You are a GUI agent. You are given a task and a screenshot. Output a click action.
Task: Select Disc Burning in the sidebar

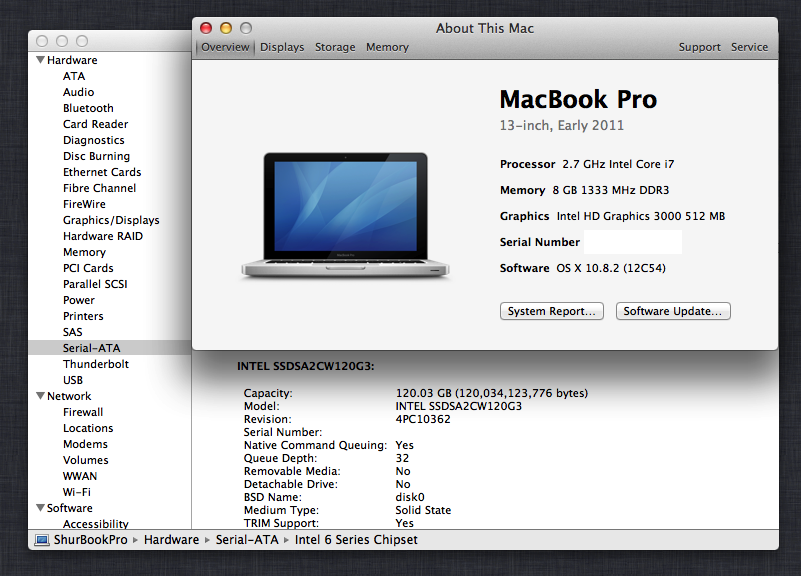97,156
